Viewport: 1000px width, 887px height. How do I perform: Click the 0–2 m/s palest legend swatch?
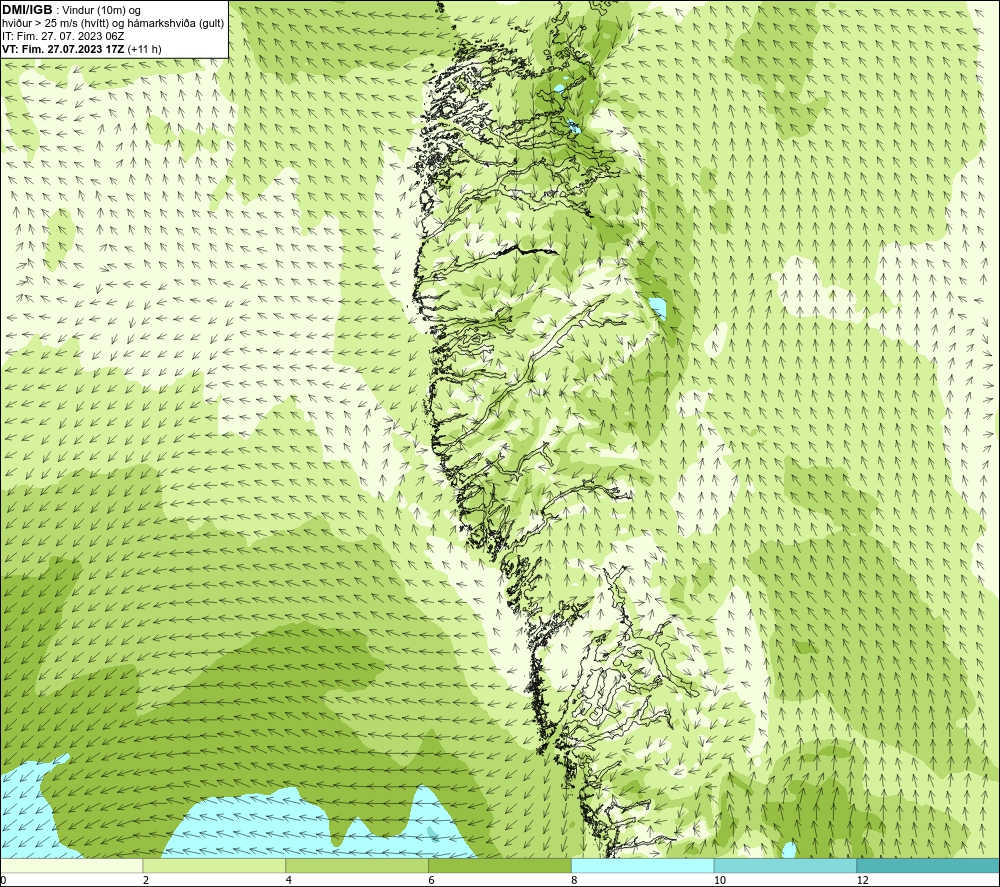click(71, 865)
